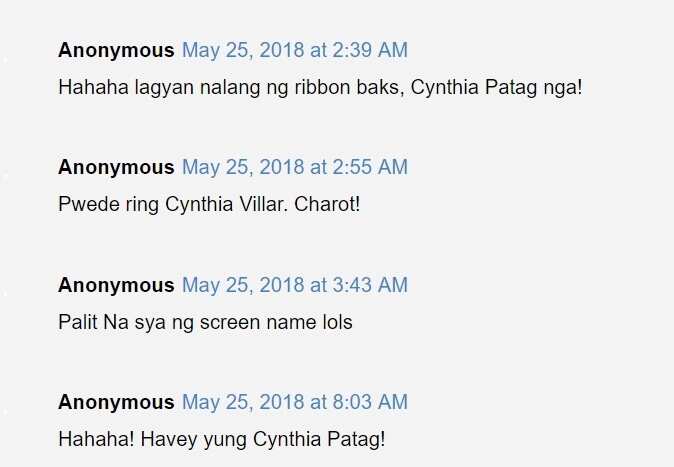Click Anonymous author of the 2:39 AM comment
674x467 pixels.
116,50
